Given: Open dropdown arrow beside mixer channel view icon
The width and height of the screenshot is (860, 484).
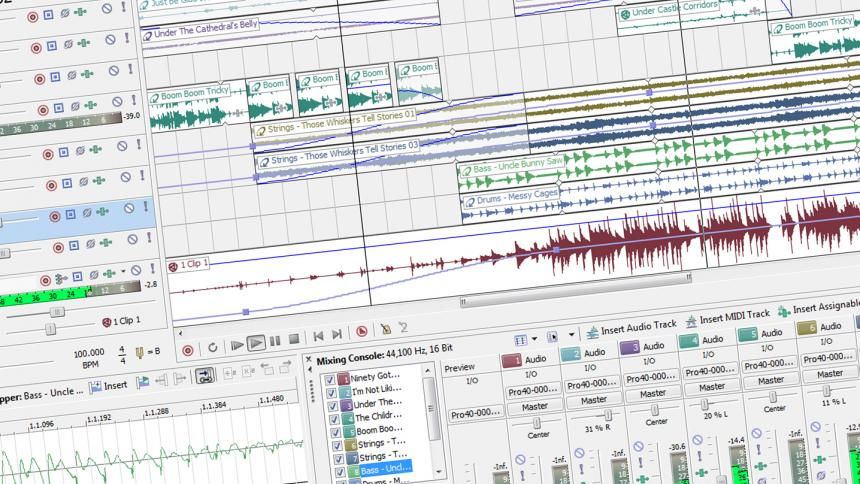Looking at the screenshot, I should (534, 339).
